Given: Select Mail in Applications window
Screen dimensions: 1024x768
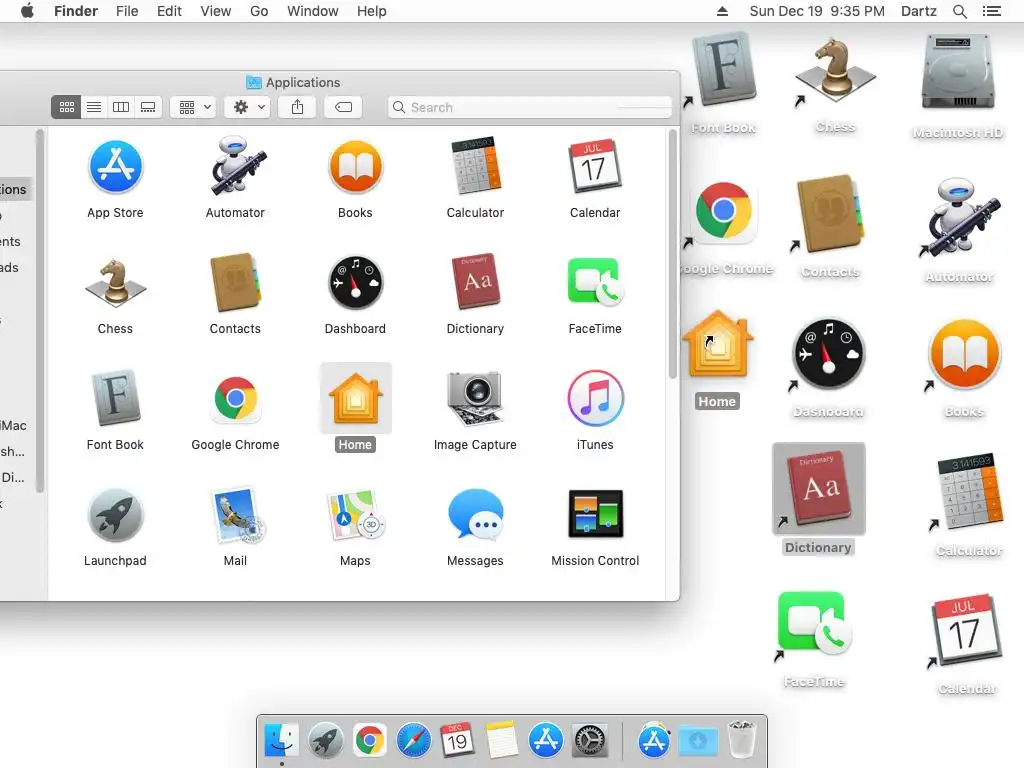Looking at the screenshot, I should click(236, 515).
